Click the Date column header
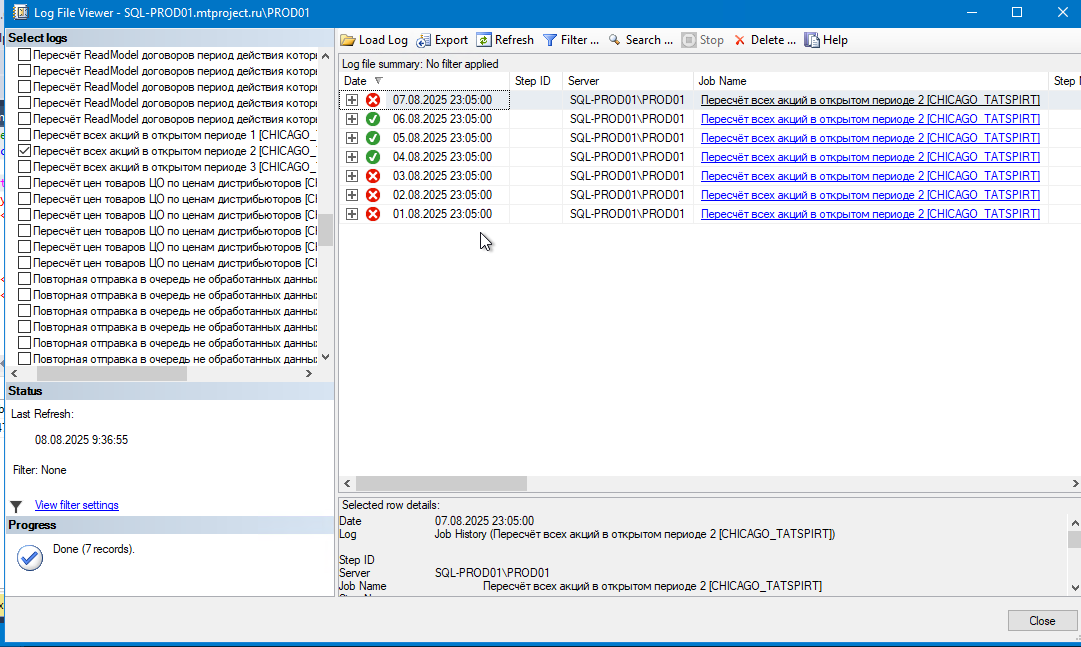Image resolution: width=1081 pixels, height=647 pixels. (425, 81)
